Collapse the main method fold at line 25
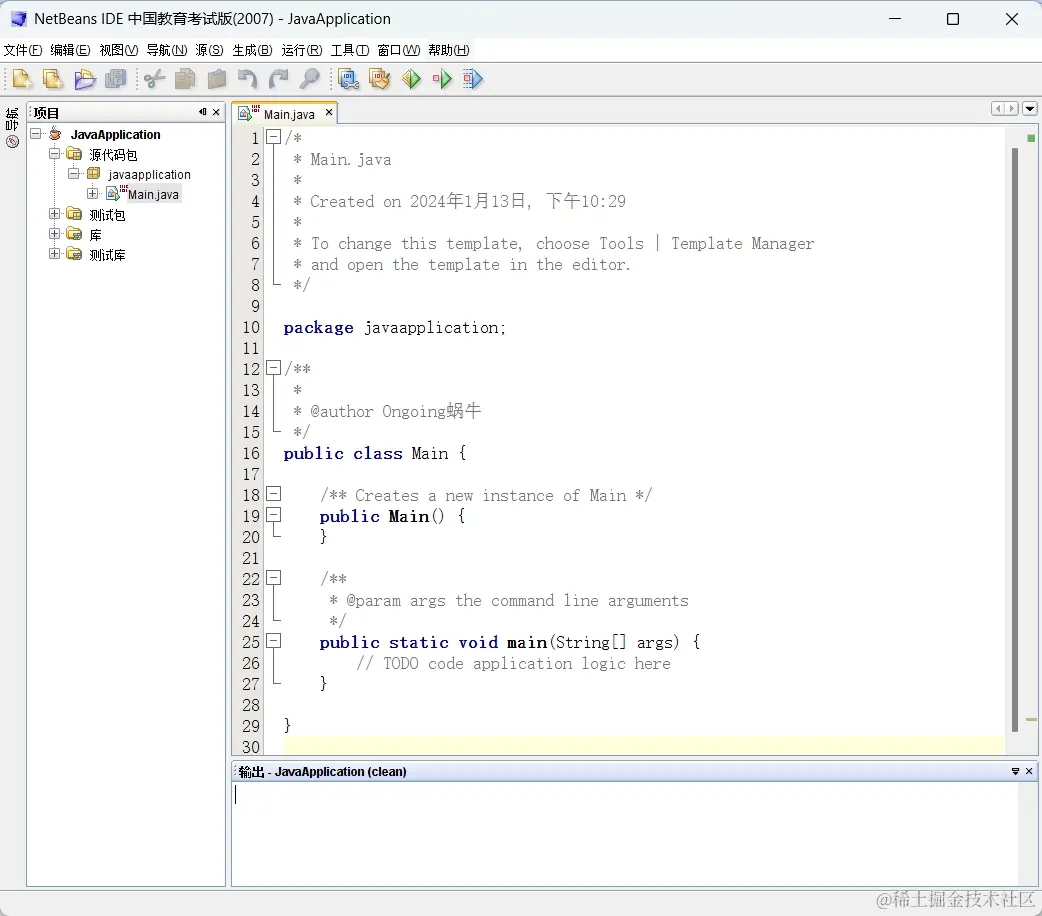This screenshot has width=1042, height=916. [273, 641]
